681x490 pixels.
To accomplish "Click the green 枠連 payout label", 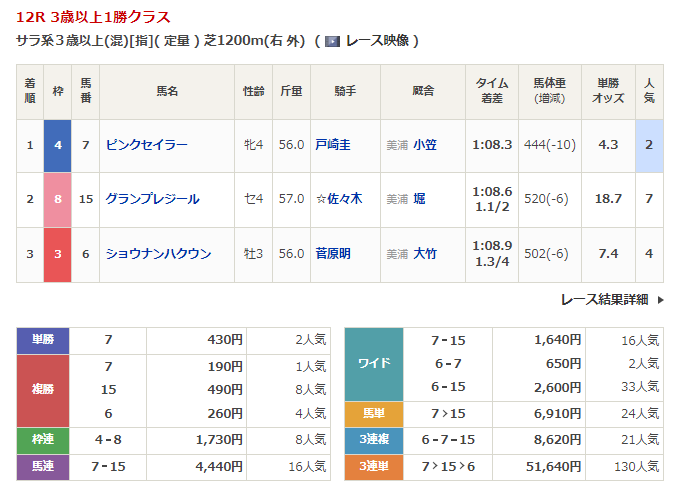I will point(43,439).
